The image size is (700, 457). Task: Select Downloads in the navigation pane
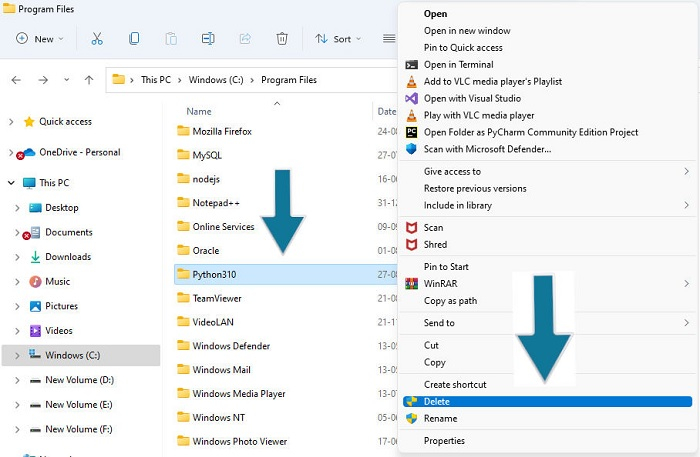pos(67,257)
